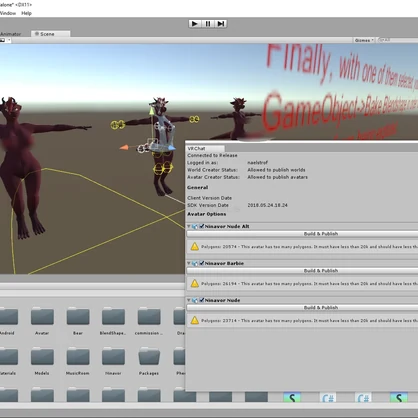The height and width of the screenshot is (418, 418).
Task: Open the Avatar folder
Action: (x=42, y=317)
